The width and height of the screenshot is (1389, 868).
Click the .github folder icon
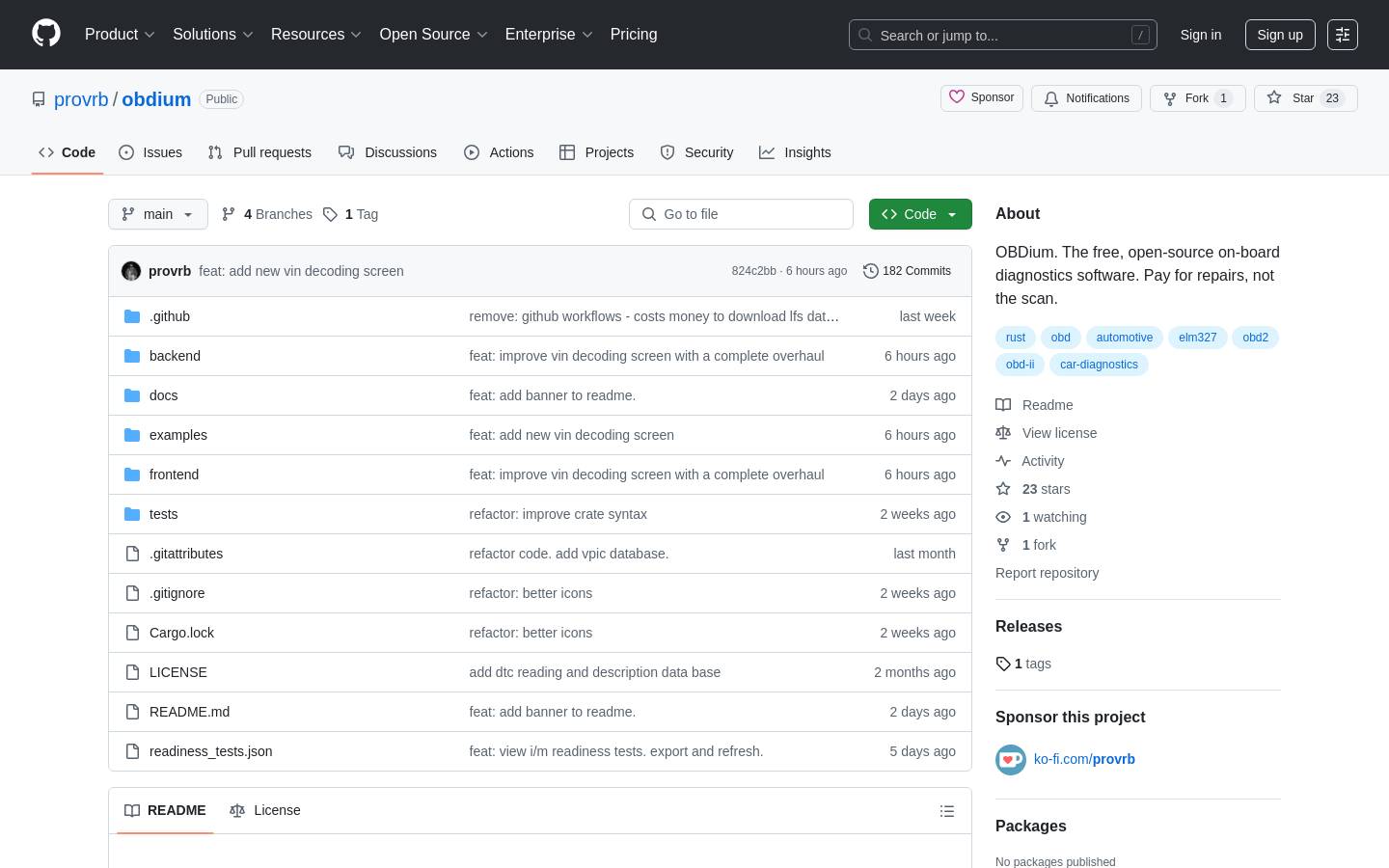pos(132,316)
